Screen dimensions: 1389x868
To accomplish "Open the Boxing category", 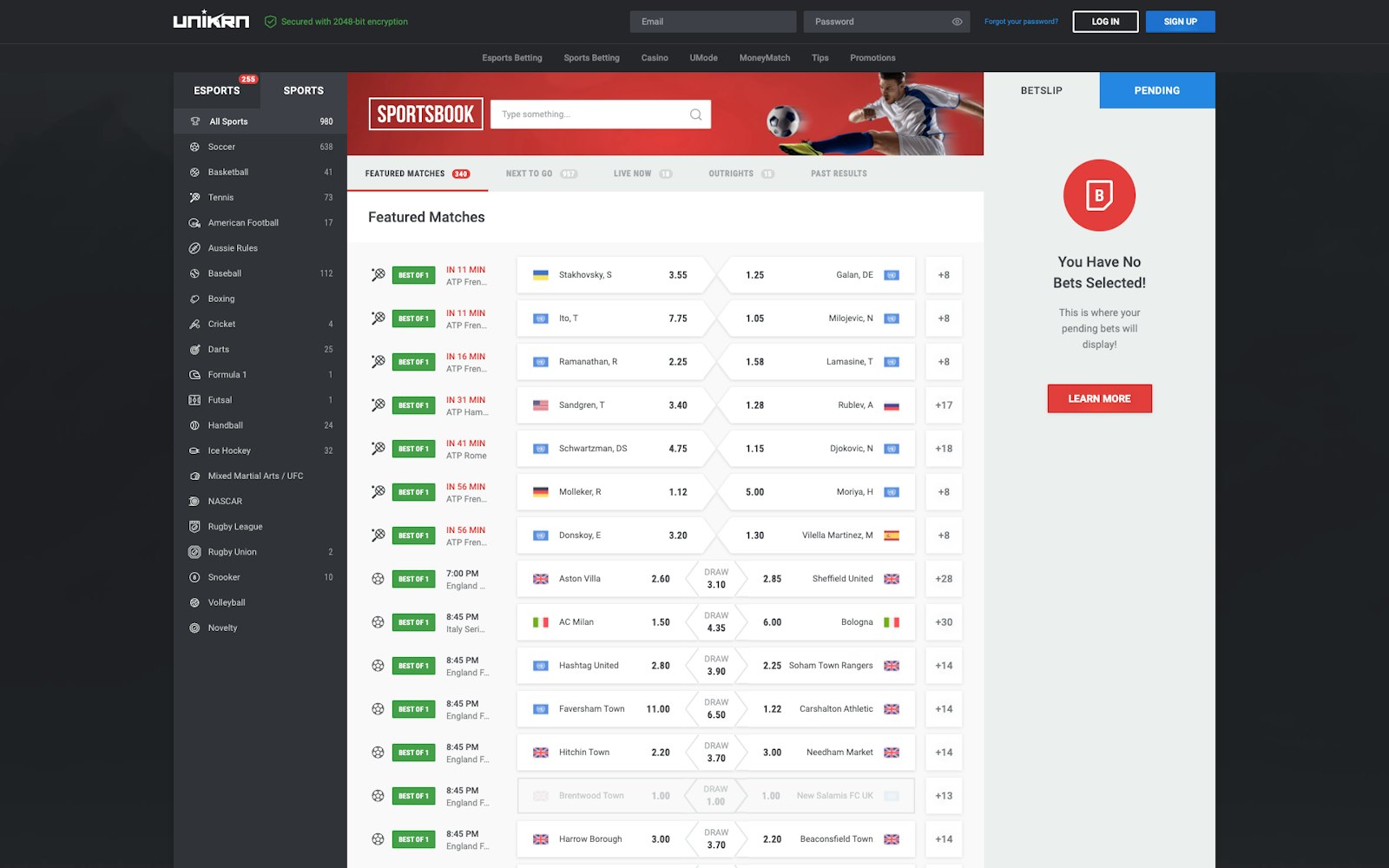I will (221, 299).
